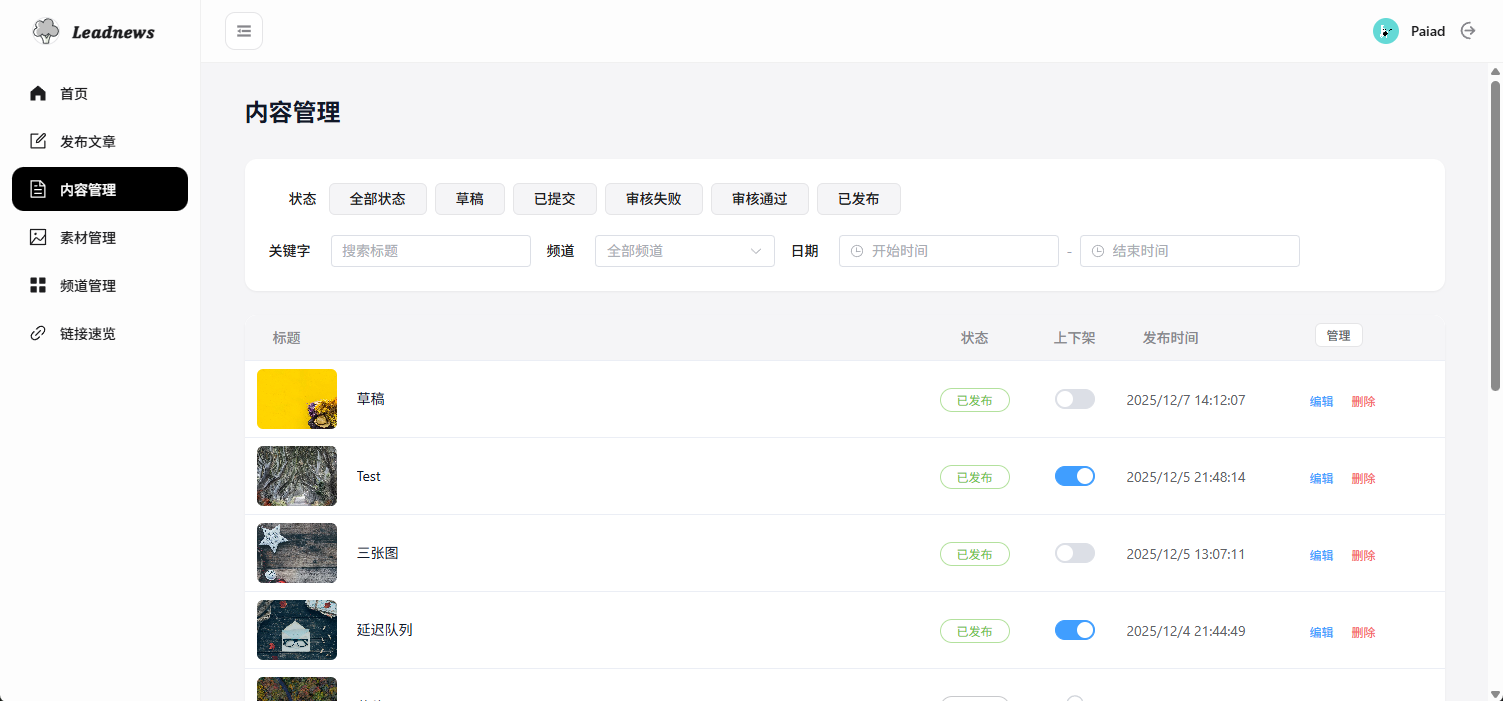Filter by 已提交 status
This screenshot has width=1503, height=701.
click(x=555, y=199)
